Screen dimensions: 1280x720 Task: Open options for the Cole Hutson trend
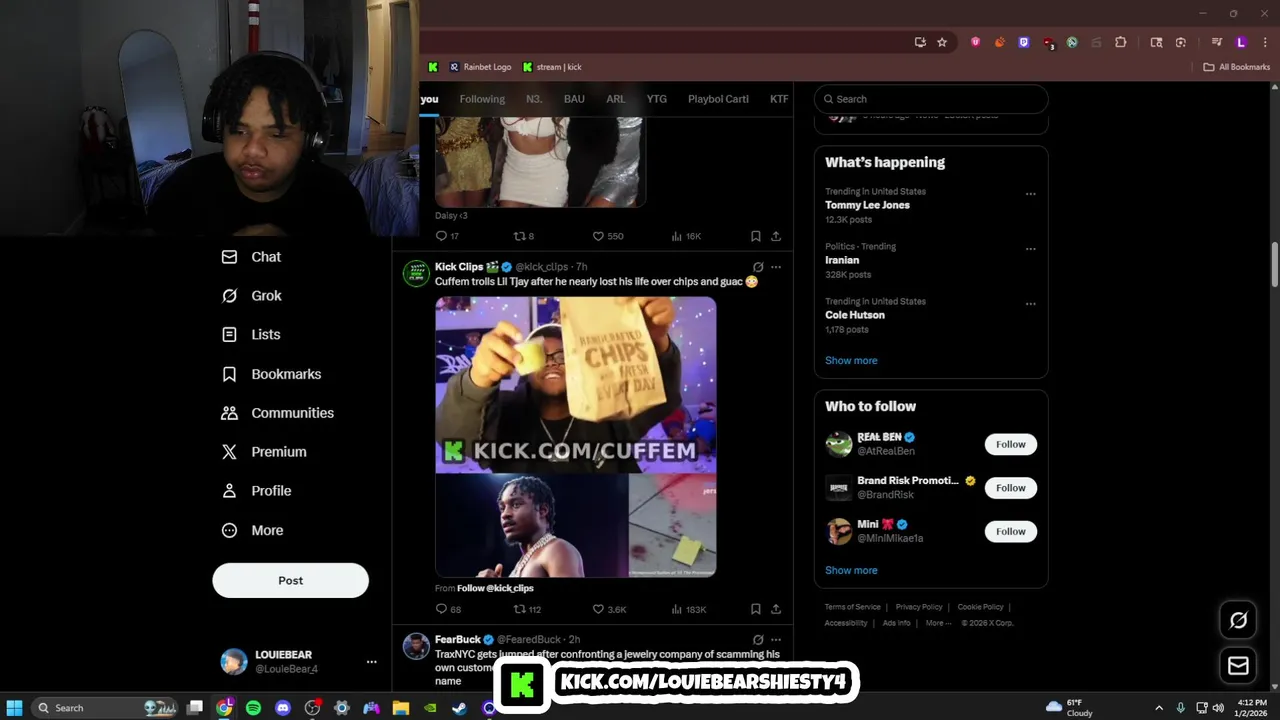coord(1030,304)
